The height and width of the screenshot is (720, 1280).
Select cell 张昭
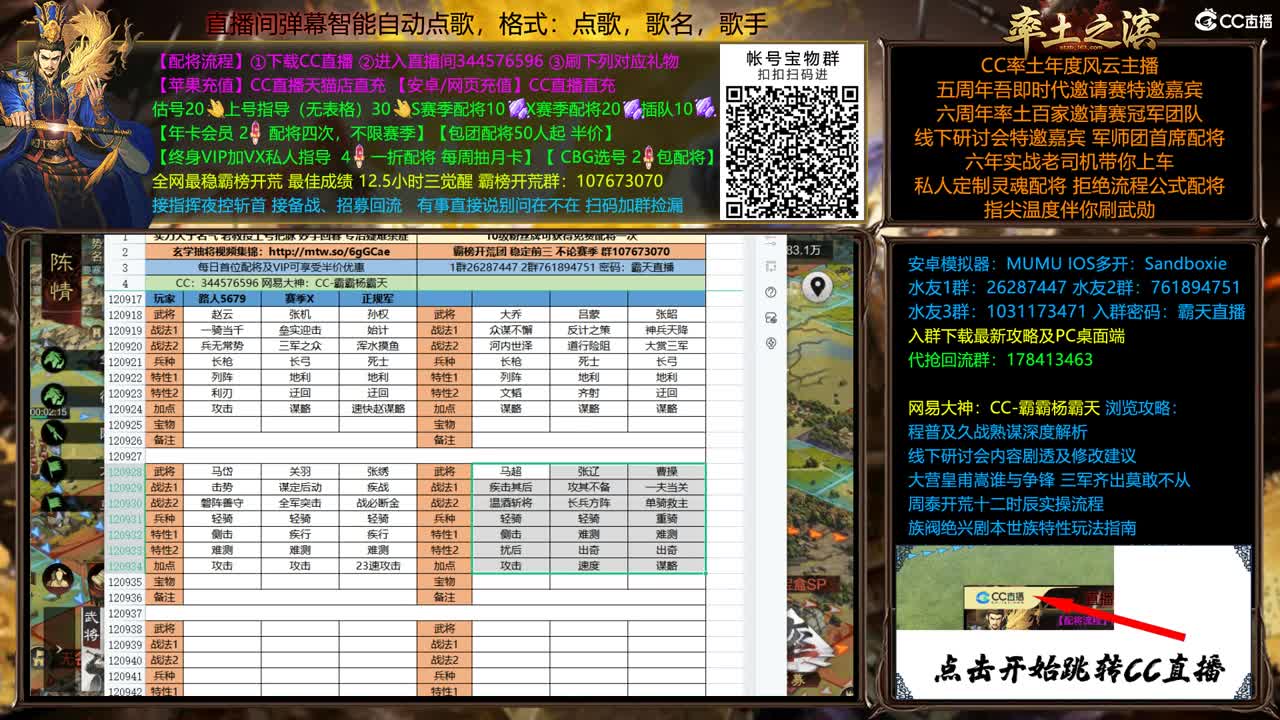click(666, 314)
